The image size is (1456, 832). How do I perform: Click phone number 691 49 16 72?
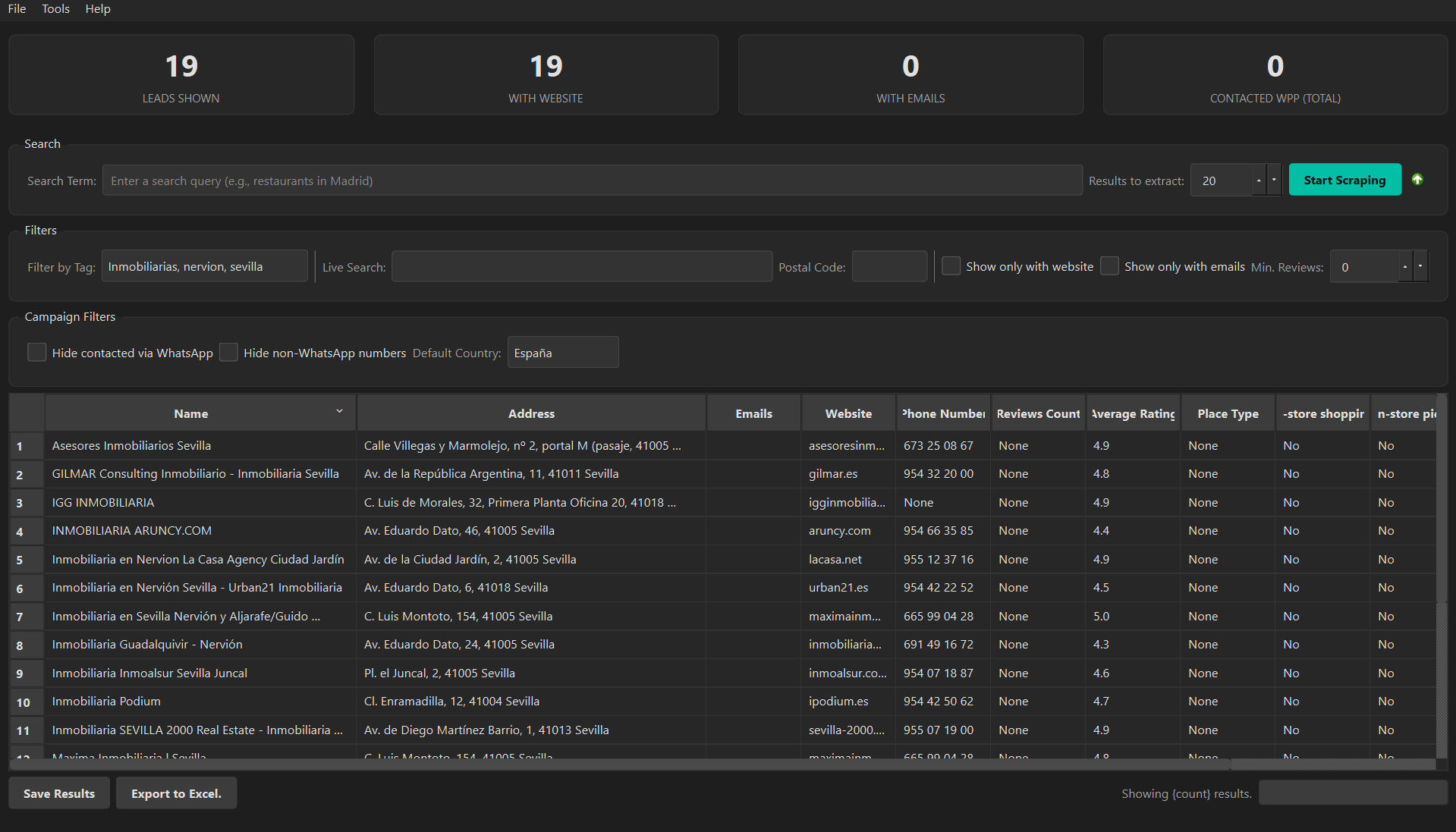click(x=943, y=645)
